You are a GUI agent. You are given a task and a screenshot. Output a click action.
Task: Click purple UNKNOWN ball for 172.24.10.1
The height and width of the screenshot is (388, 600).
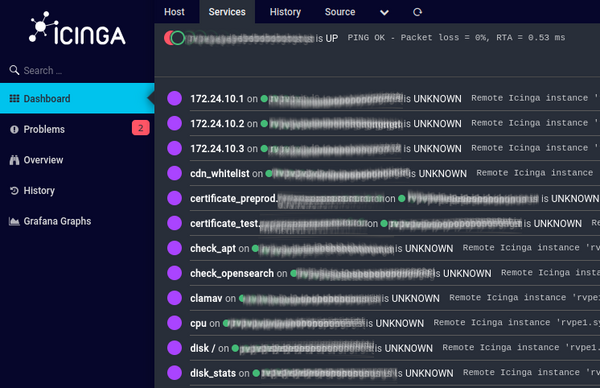(174, 98)
